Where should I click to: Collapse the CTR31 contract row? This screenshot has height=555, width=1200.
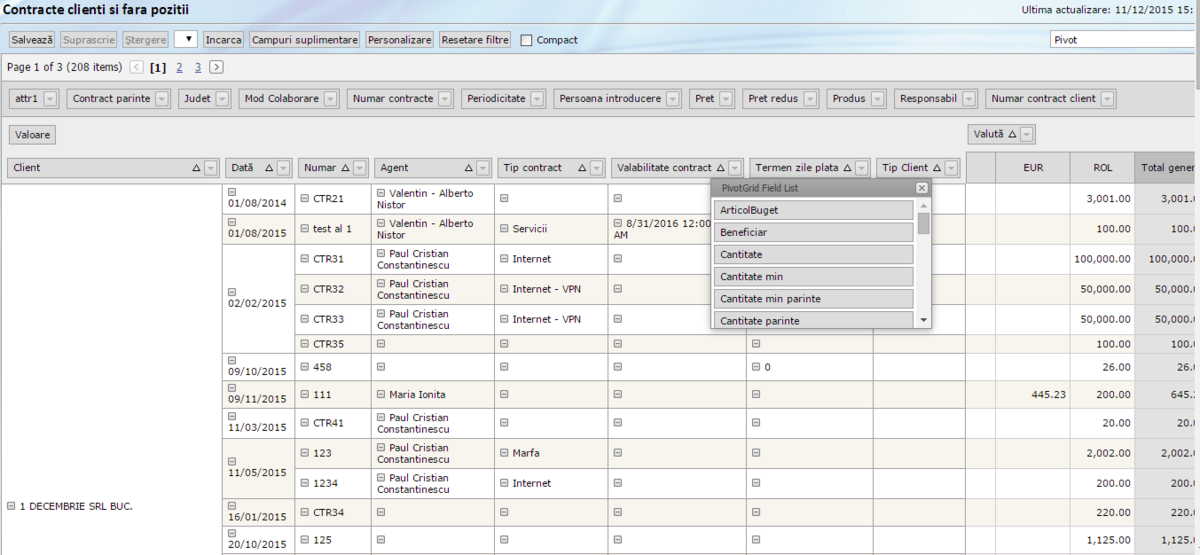(x=305, y=259)
